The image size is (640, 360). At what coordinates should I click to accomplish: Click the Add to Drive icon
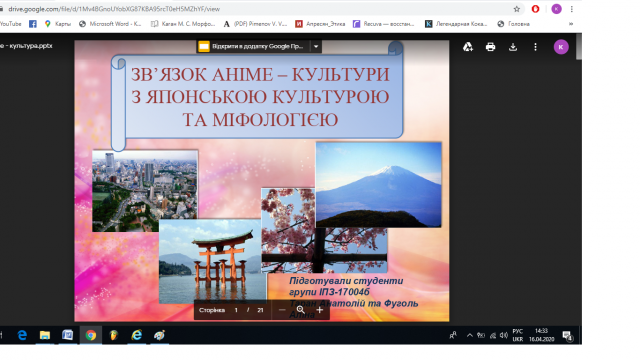[468, 47]
